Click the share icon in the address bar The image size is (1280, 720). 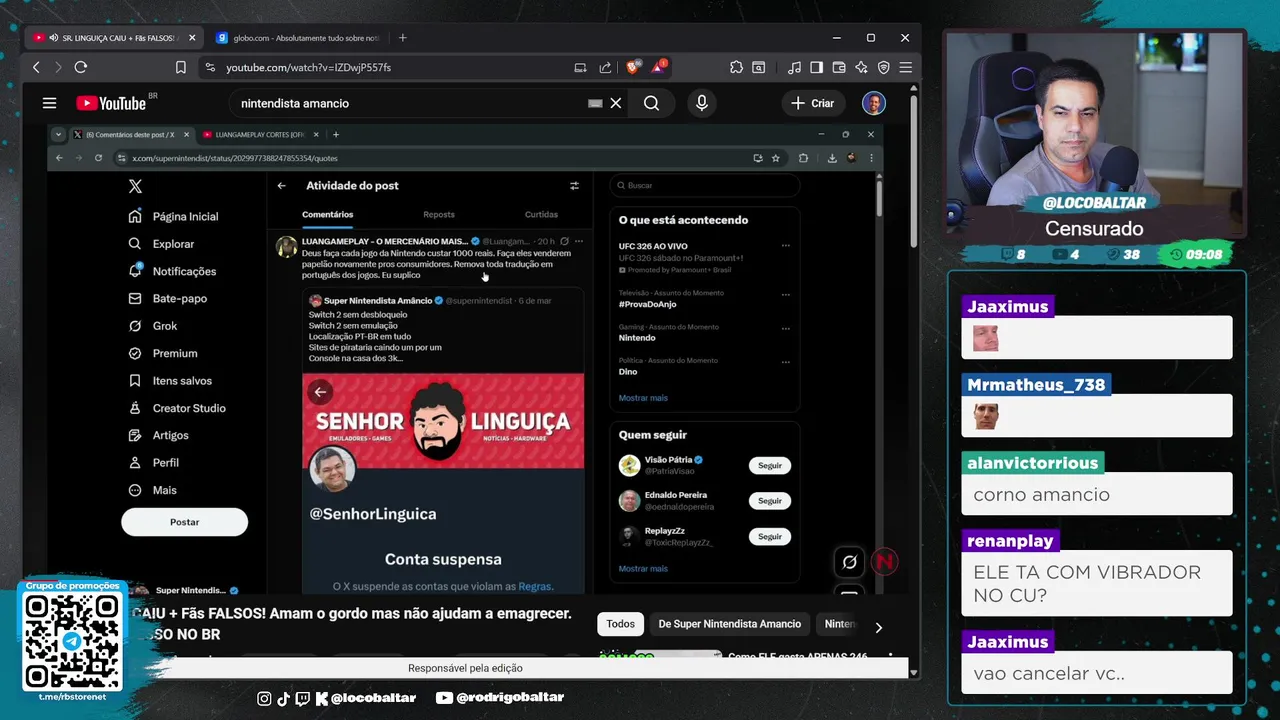pos(605,67)
